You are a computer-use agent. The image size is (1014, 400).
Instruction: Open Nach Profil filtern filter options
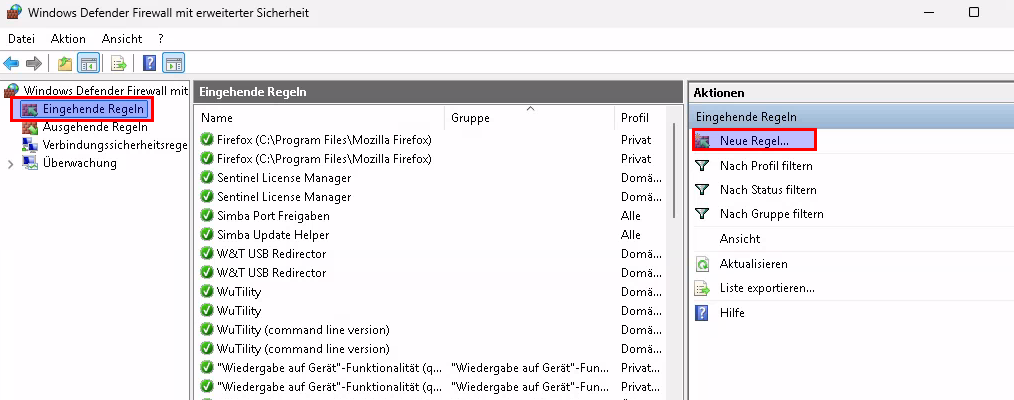[x=765, y=166]
